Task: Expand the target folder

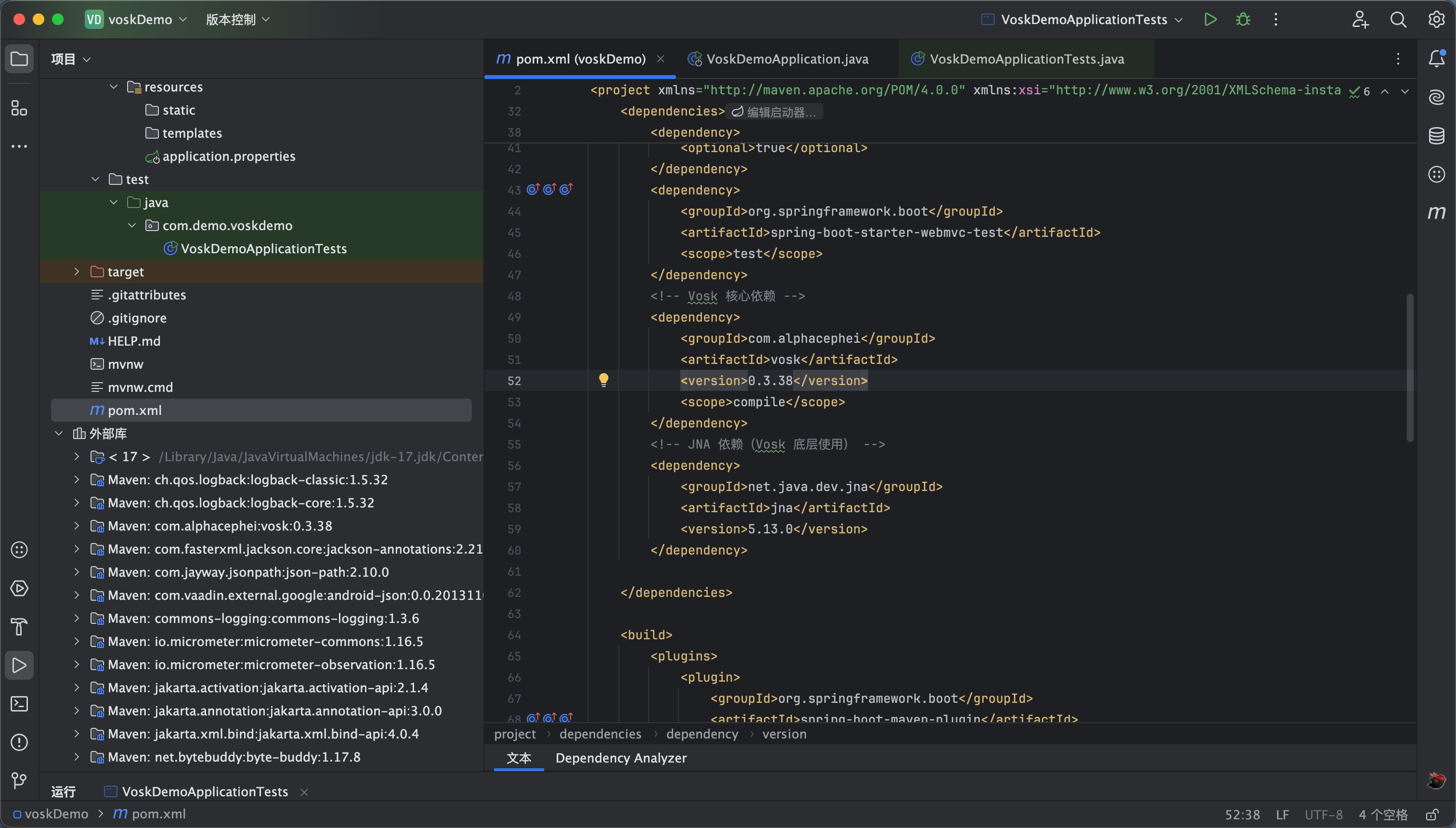Action: coord(77,272)
